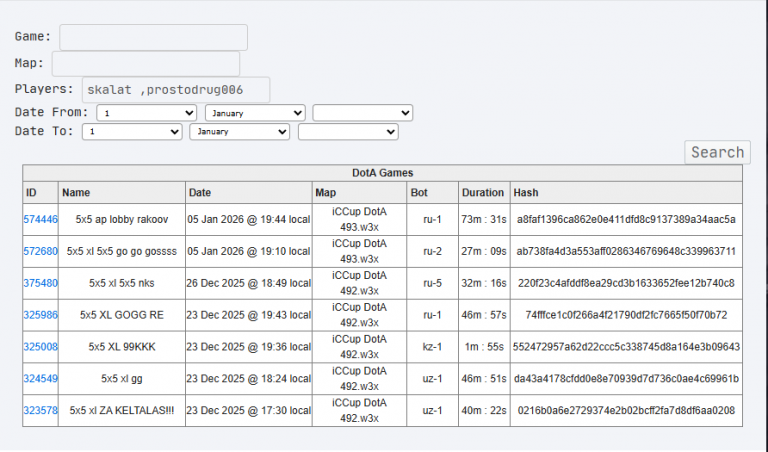768x452 pixels.
Task: Open the Date From year dropdown
Action: (363, 113)
